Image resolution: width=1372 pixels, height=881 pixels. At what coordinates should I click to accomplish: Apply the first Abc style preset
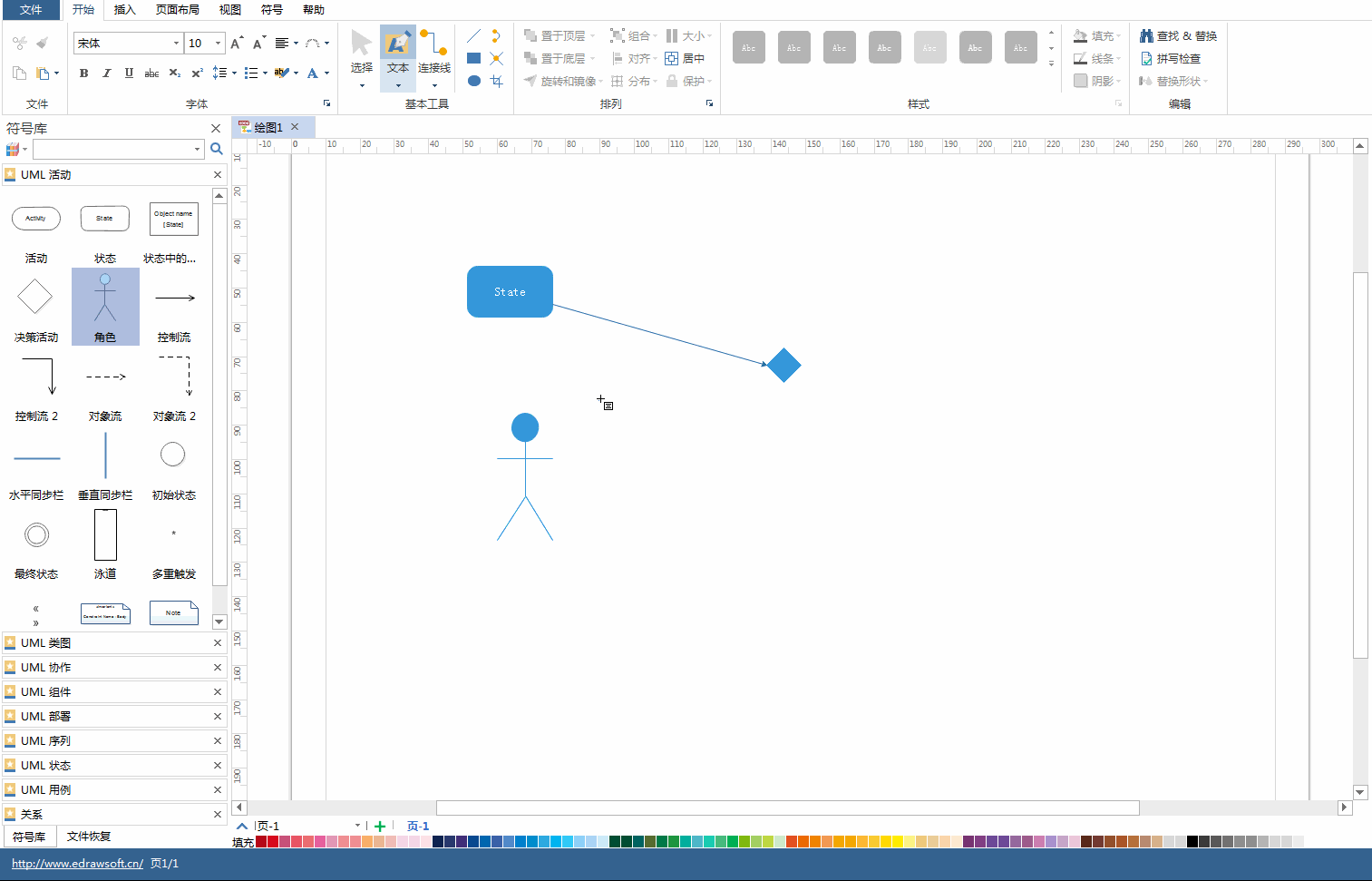749,47
